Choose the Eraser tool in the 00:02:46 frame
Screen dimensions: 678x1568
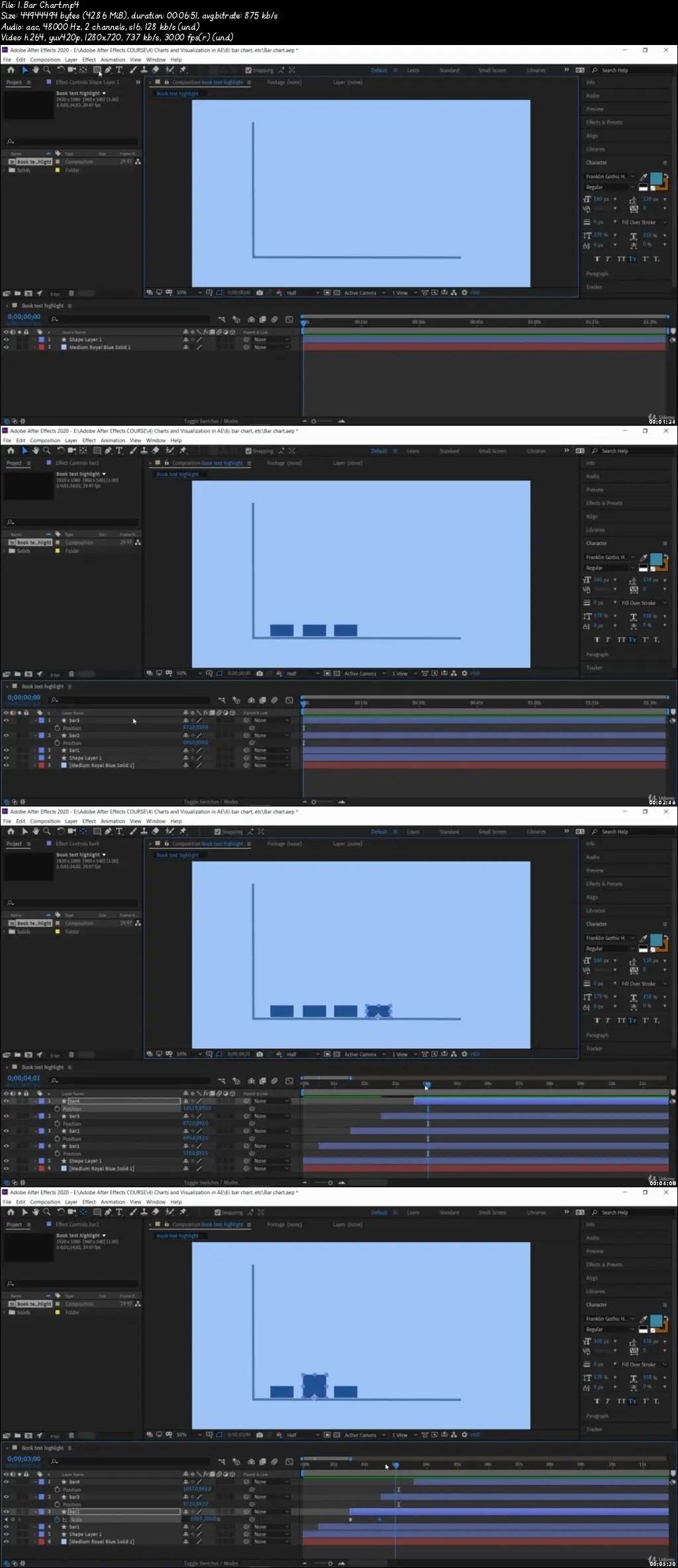click(x=156, y=450)
